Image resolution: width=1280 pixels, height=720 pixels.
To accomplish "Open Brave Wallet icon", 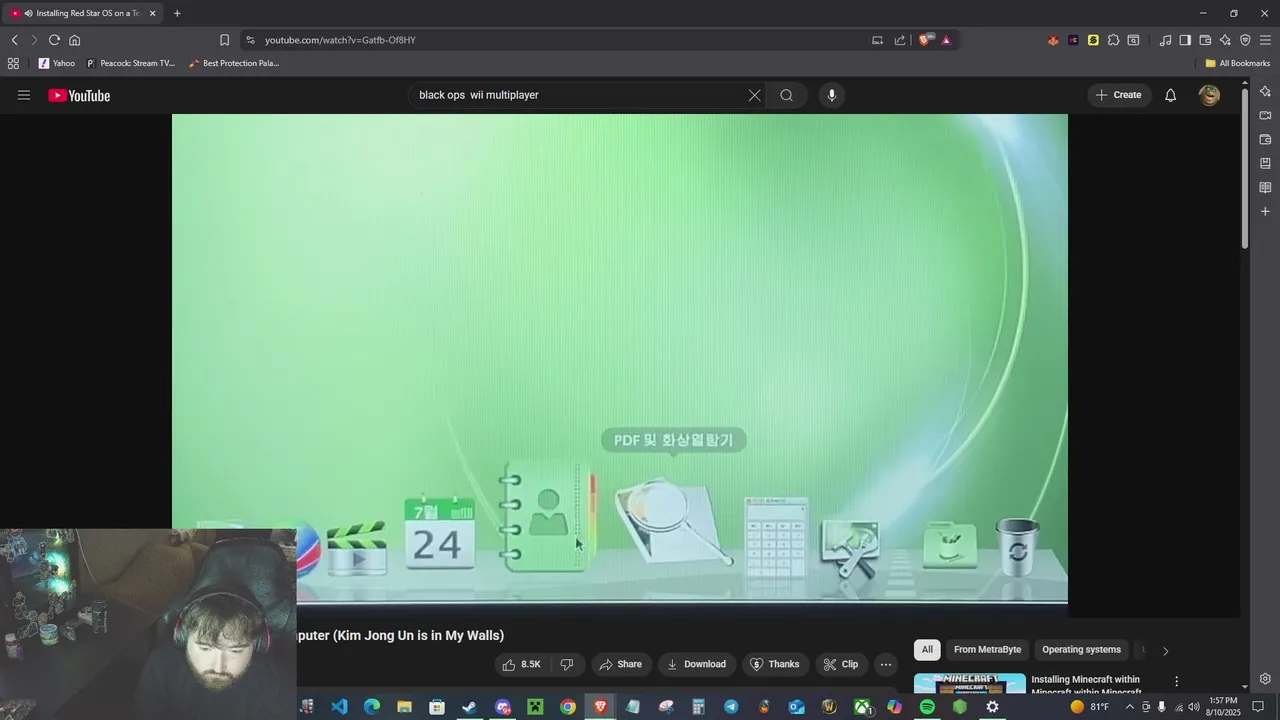I will pos(1205,40).
